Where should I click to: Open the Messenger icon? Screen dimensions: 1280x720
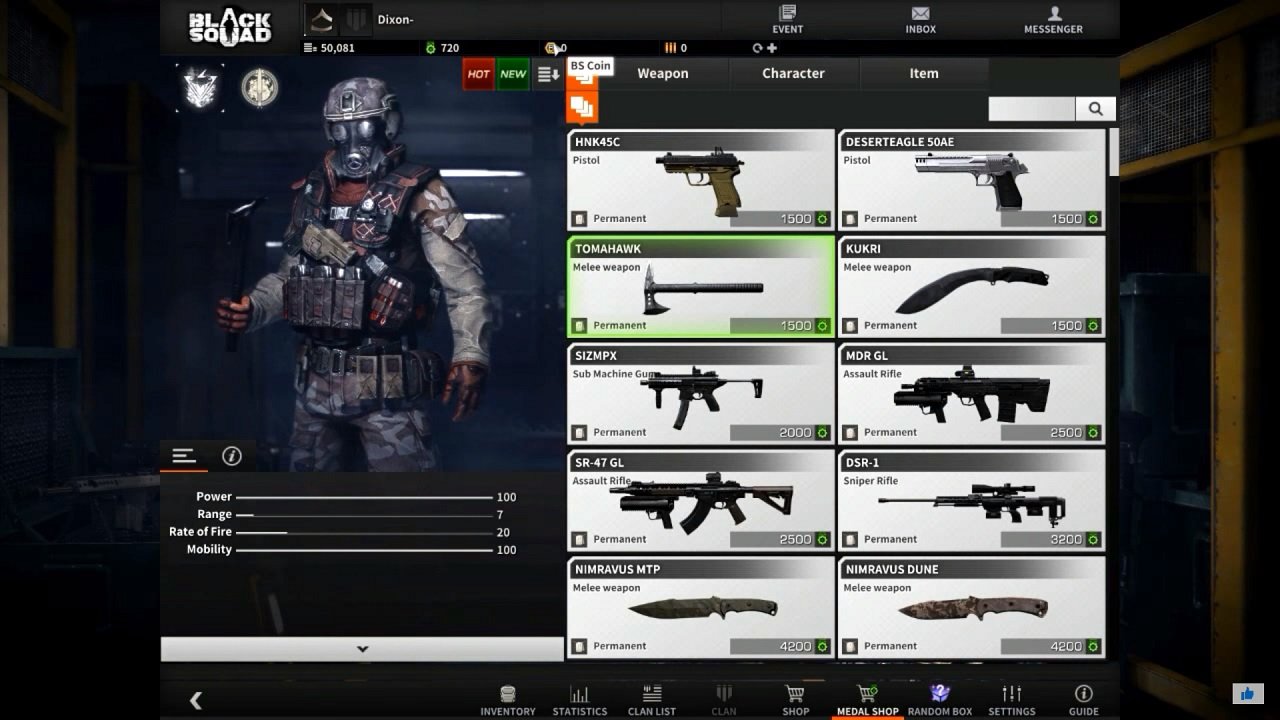(x=1053, y=14)
